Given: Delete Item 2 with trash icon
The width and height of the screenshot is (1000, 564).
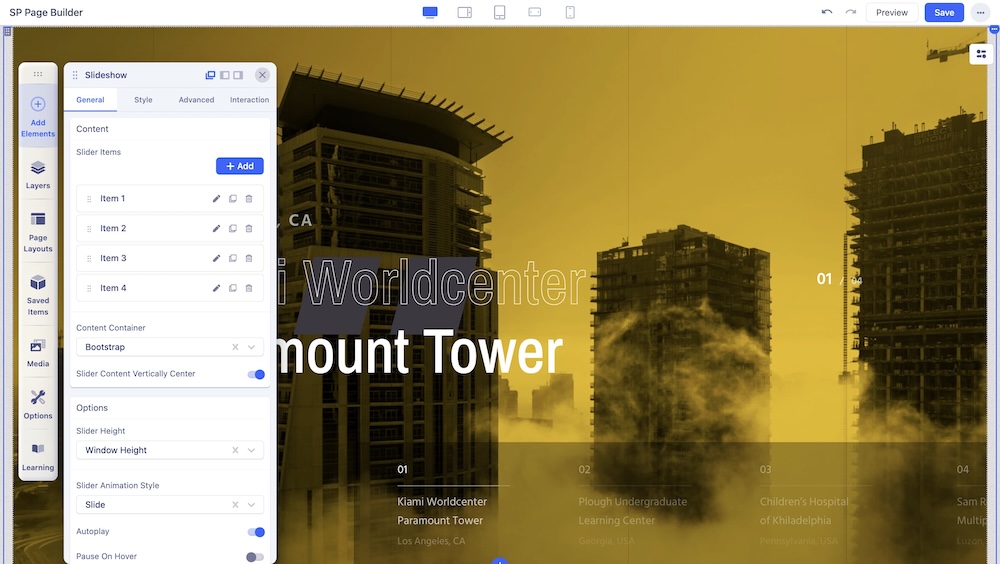Looking at the screenshot, I should click(x=249, y=228).
